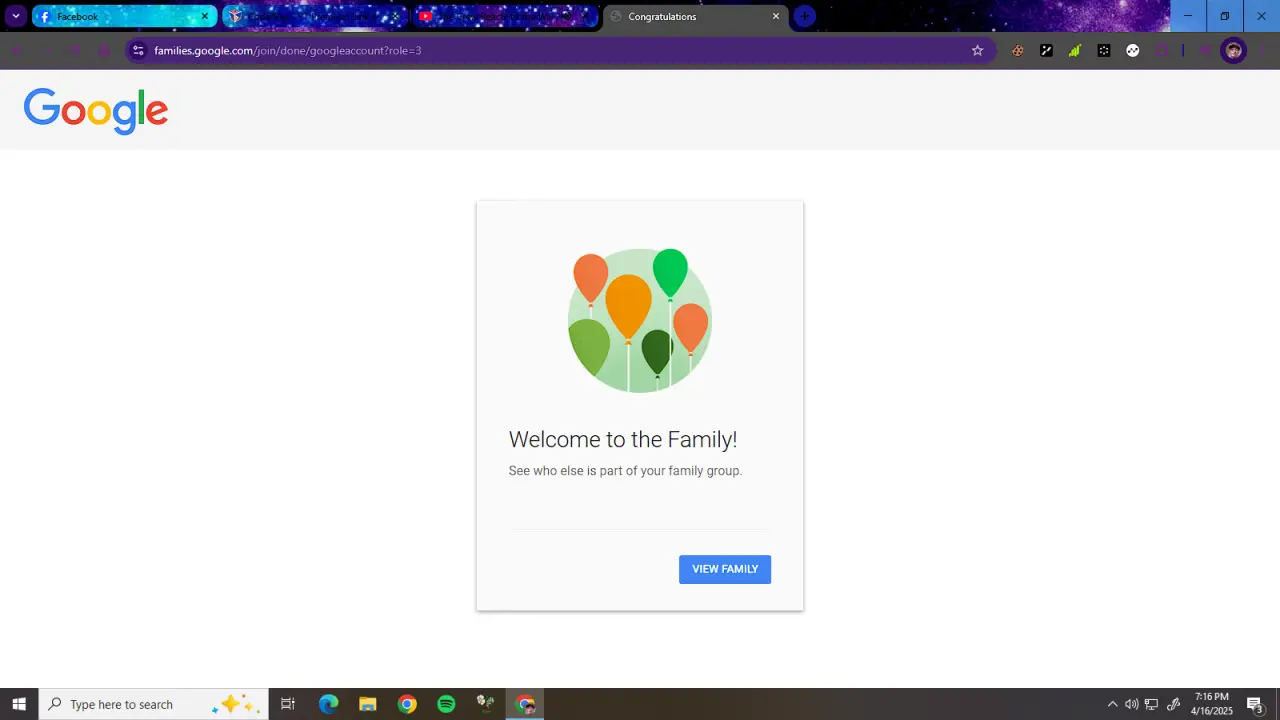Bookmark this page with the star icon

tap(977, 50)
